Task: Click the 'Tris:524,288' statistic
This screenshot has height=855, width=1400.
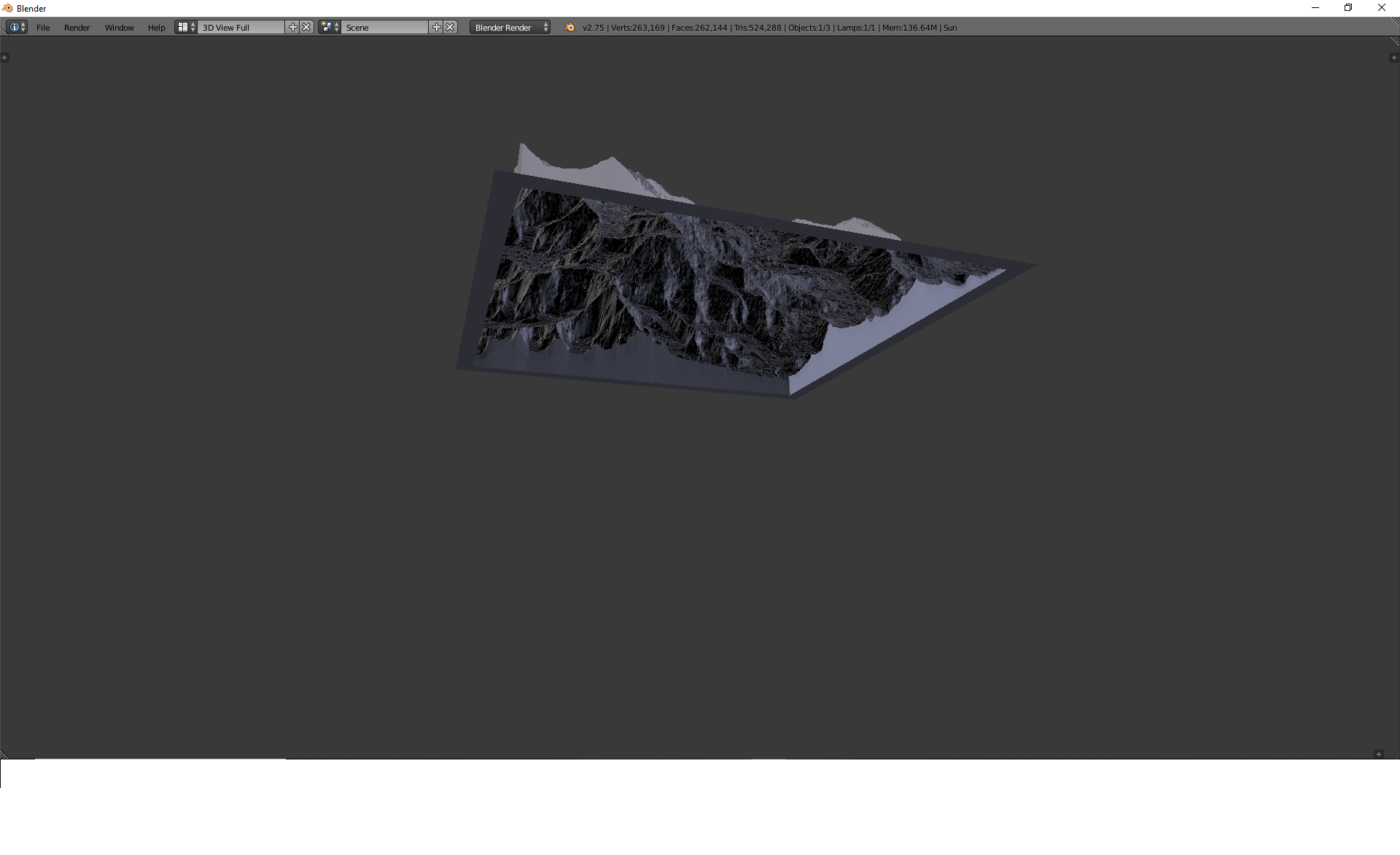Action: click(x=758, y=28)
